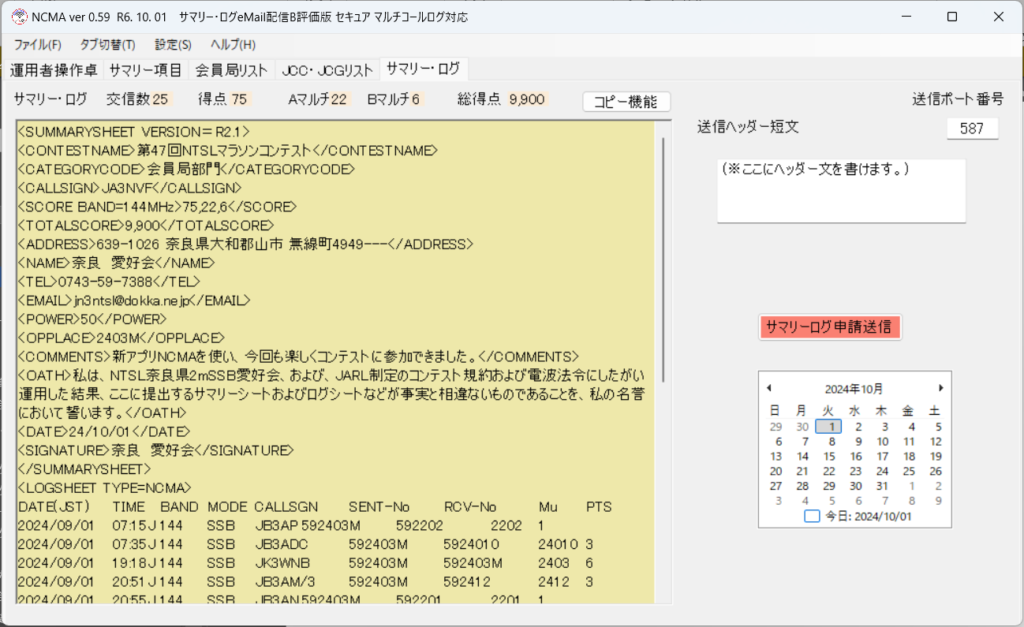The height and width of the screenshot is (627, 1024).
Task: Open the ヘルプ(H) menu
Action: click(233, 45)
